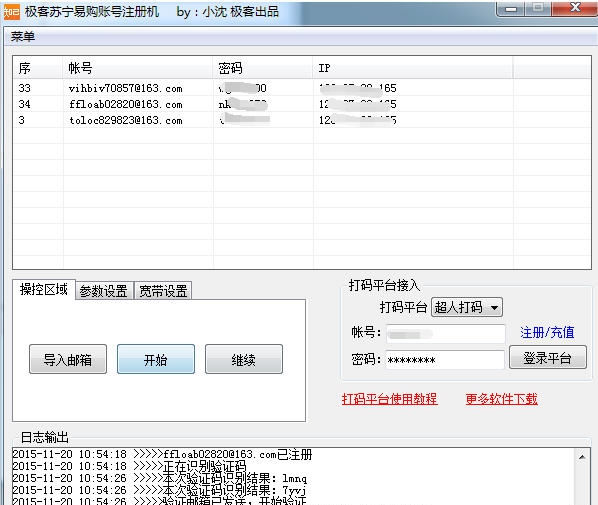Click the 开始 button
598x505 pixels.
(x=156, y=359)
